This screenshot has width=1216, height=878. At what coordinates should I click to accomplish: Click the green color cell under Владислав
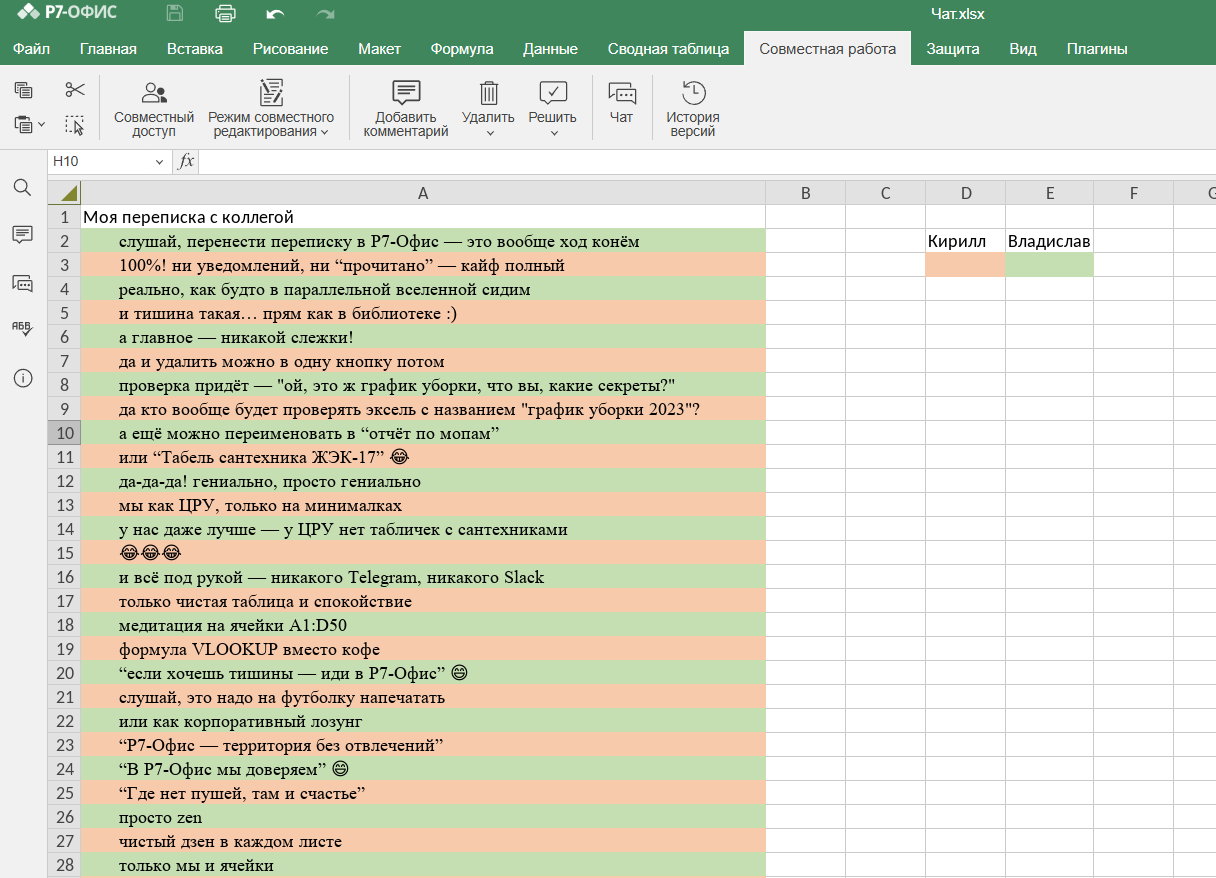tap(1049, 265)
